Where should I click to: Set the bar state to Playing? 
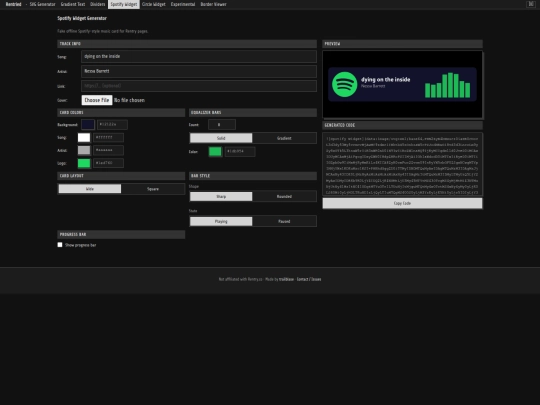click(x=221, y=221)
